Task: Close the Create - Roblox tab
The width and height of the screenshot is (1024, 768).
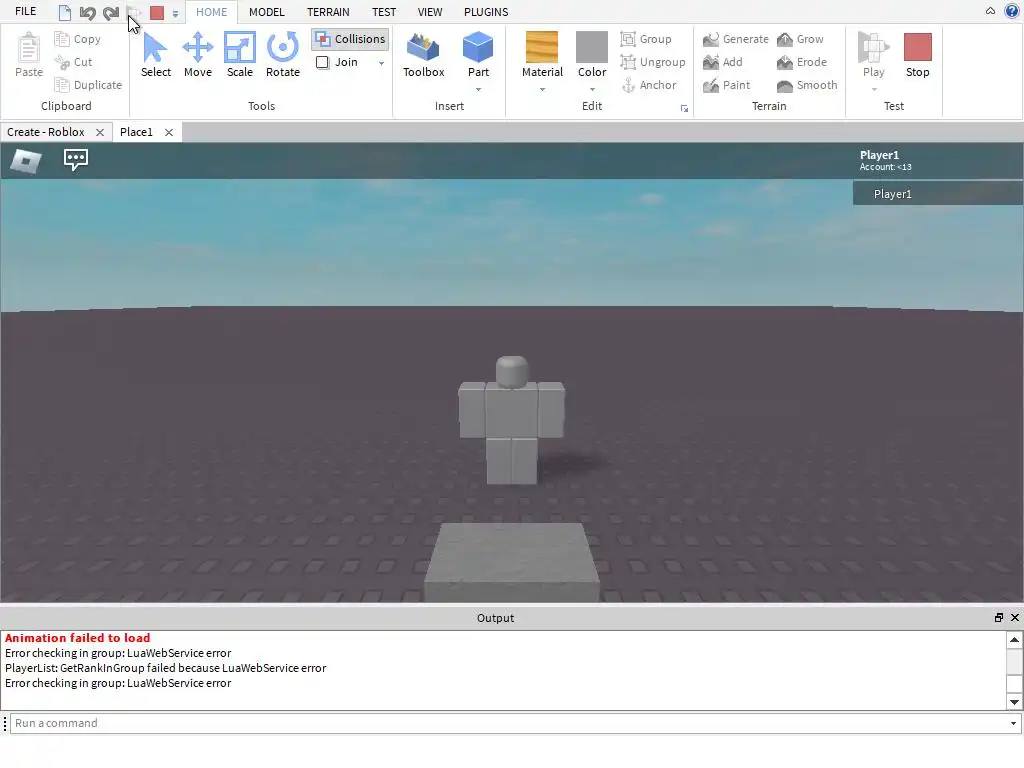Action: [100, 132]
